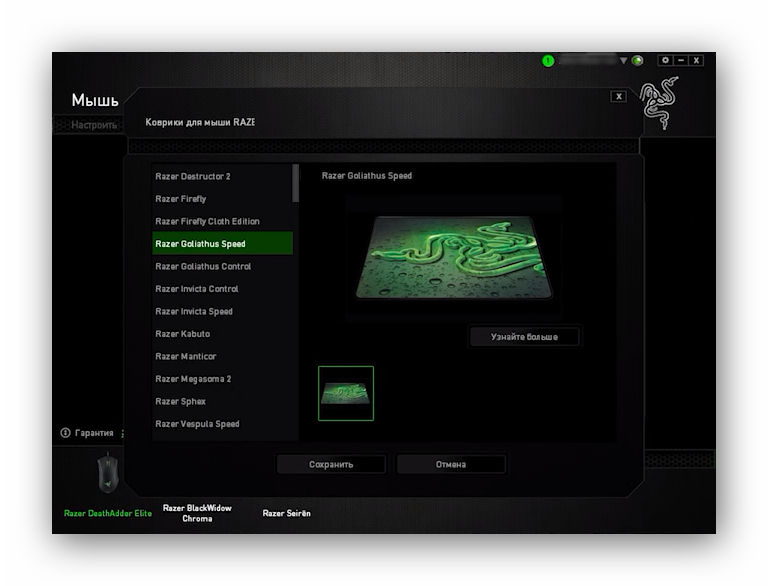Image resolution: width=768 pixels, height=586 pixels.
Task: Select Razer Invicta Speed entry
Action: click(222, 312)
